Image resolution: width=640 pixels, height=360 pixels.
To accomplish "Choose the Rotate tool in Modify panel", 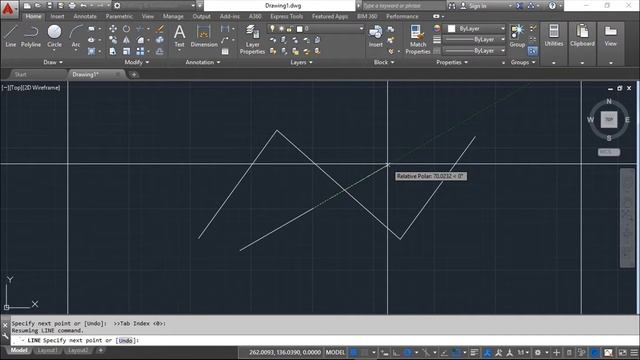I will [127, 29].
